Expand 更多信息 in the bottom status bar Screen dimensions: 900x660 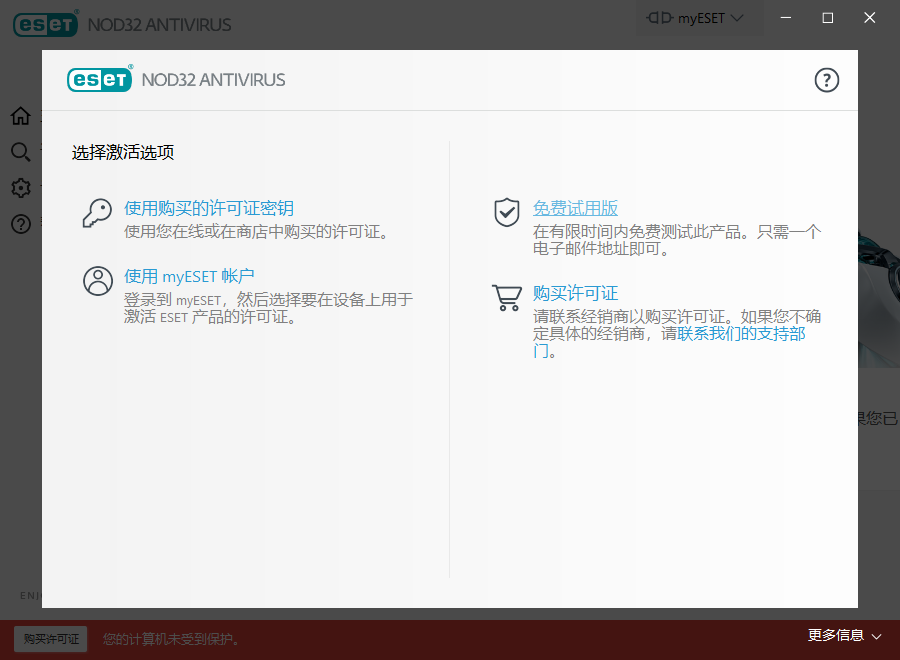(x=844, y=635)
